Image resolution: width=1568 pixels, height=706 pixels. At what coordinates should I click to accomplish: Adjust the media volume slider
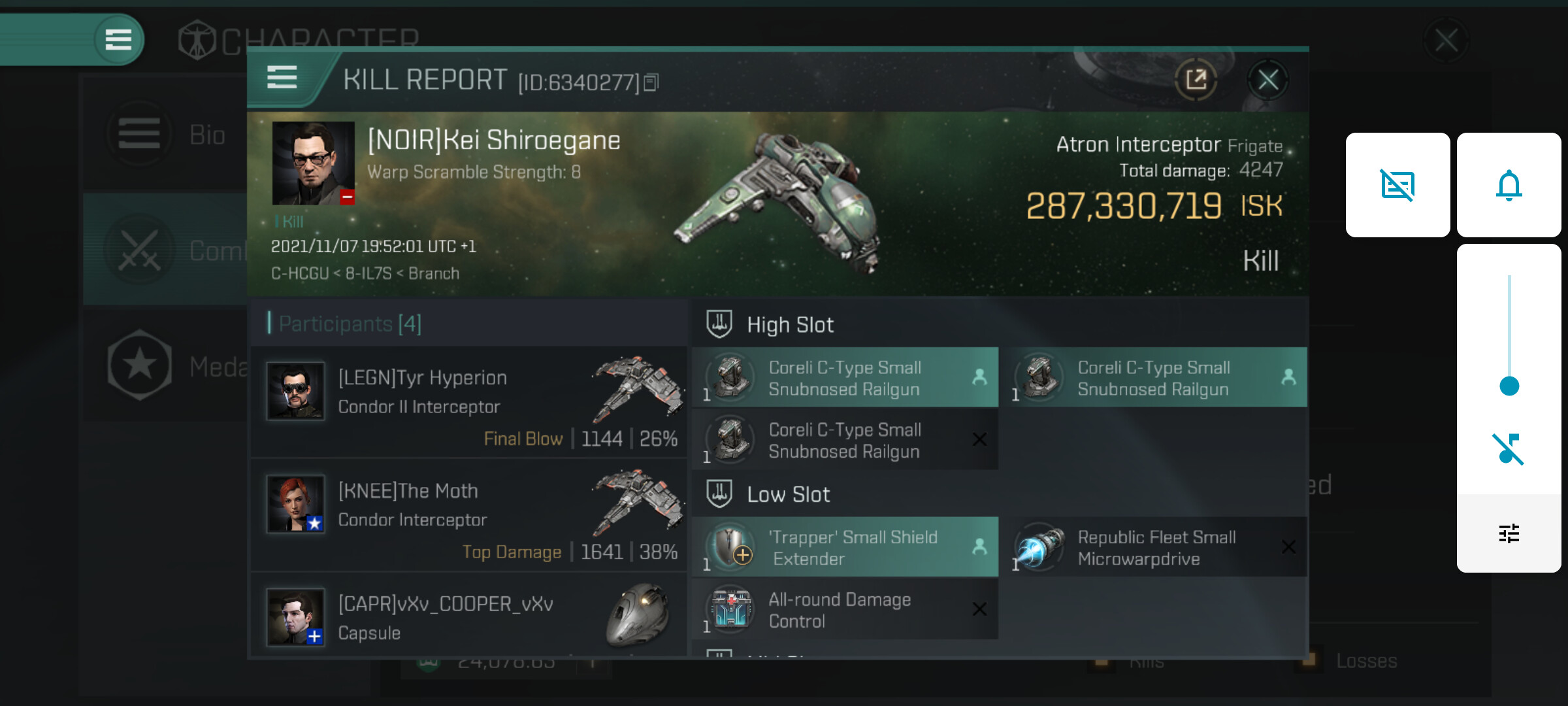(1509, 386)
